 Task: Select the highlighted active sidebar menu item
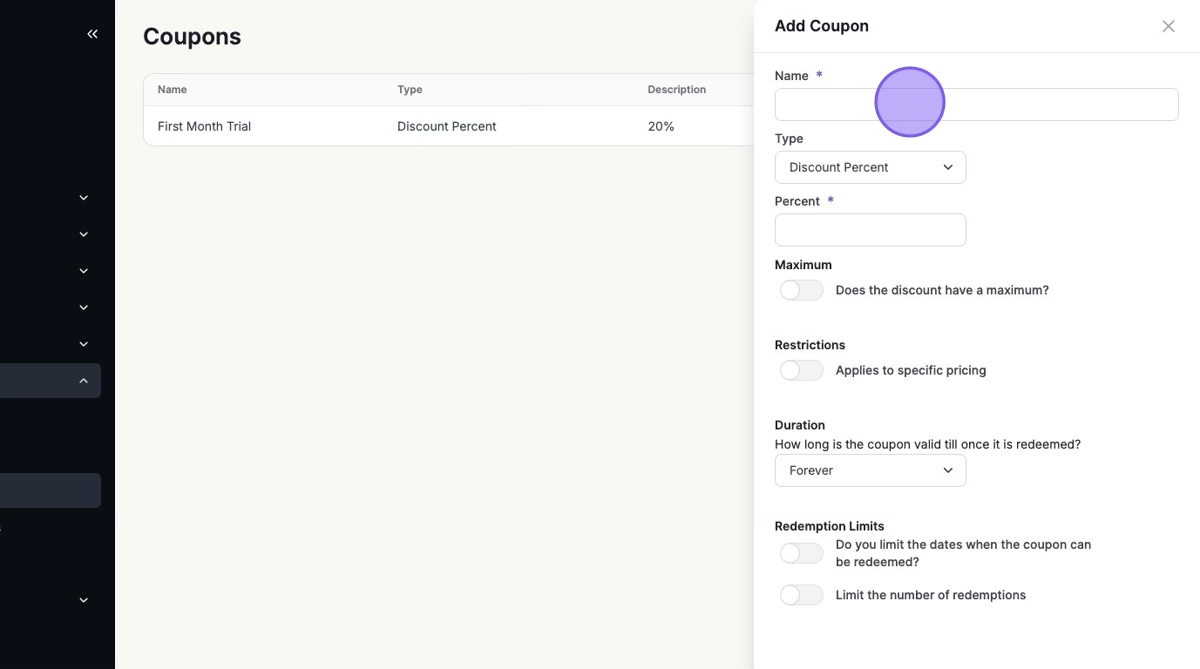click(50, 490)
